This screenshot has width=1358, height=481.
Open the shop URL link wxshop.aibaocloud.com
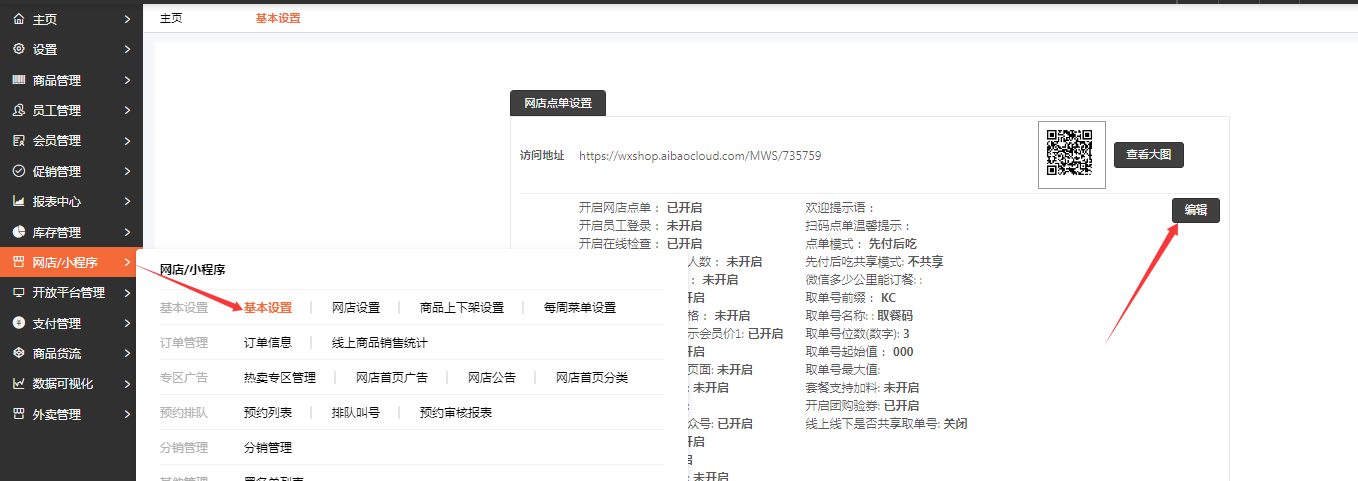[700, 156]
